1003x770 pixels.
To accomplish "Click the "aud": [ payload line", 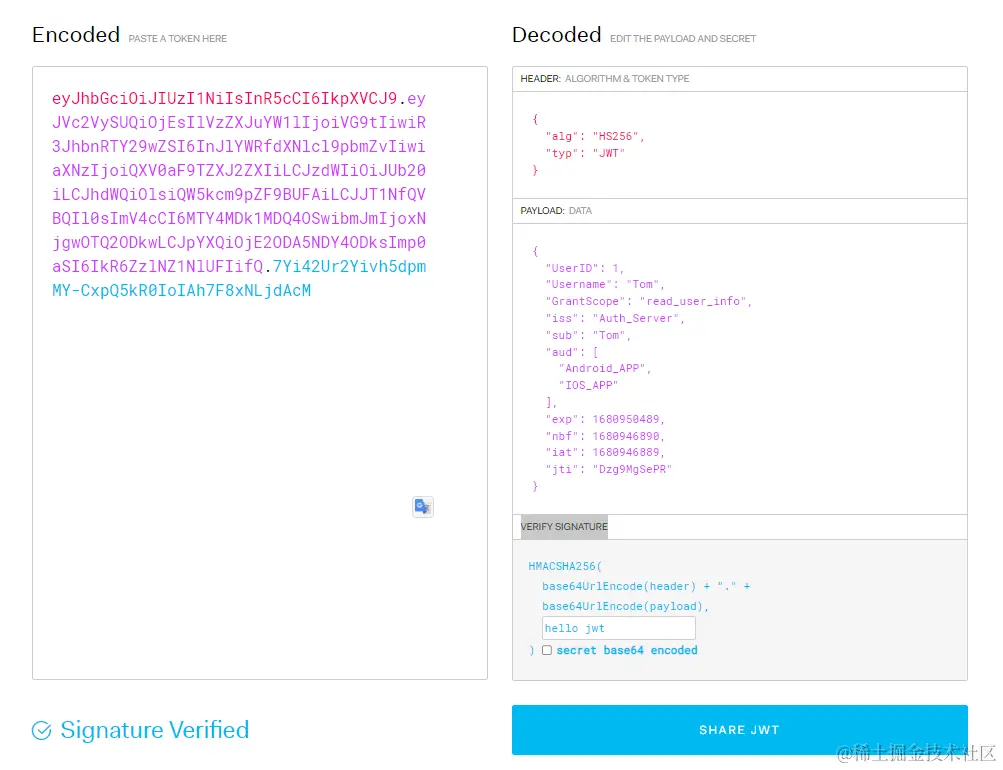I will [x=571, y=352].
